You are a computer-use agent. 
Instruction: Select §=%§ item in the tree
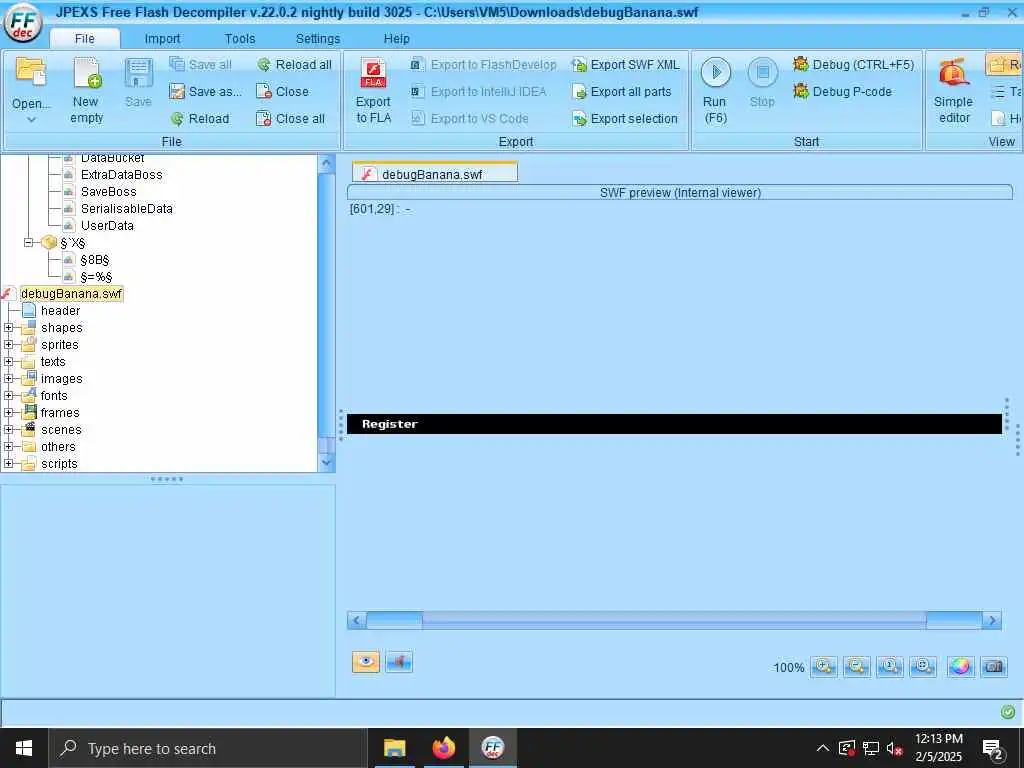click(x=96, y=276)
